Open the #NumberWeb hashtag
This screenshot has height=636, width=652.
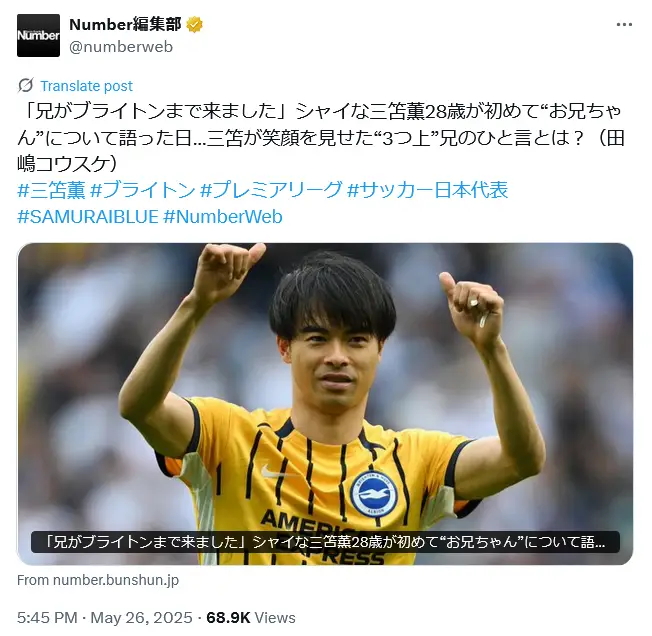pyautogui.click(x=223, y=217)
